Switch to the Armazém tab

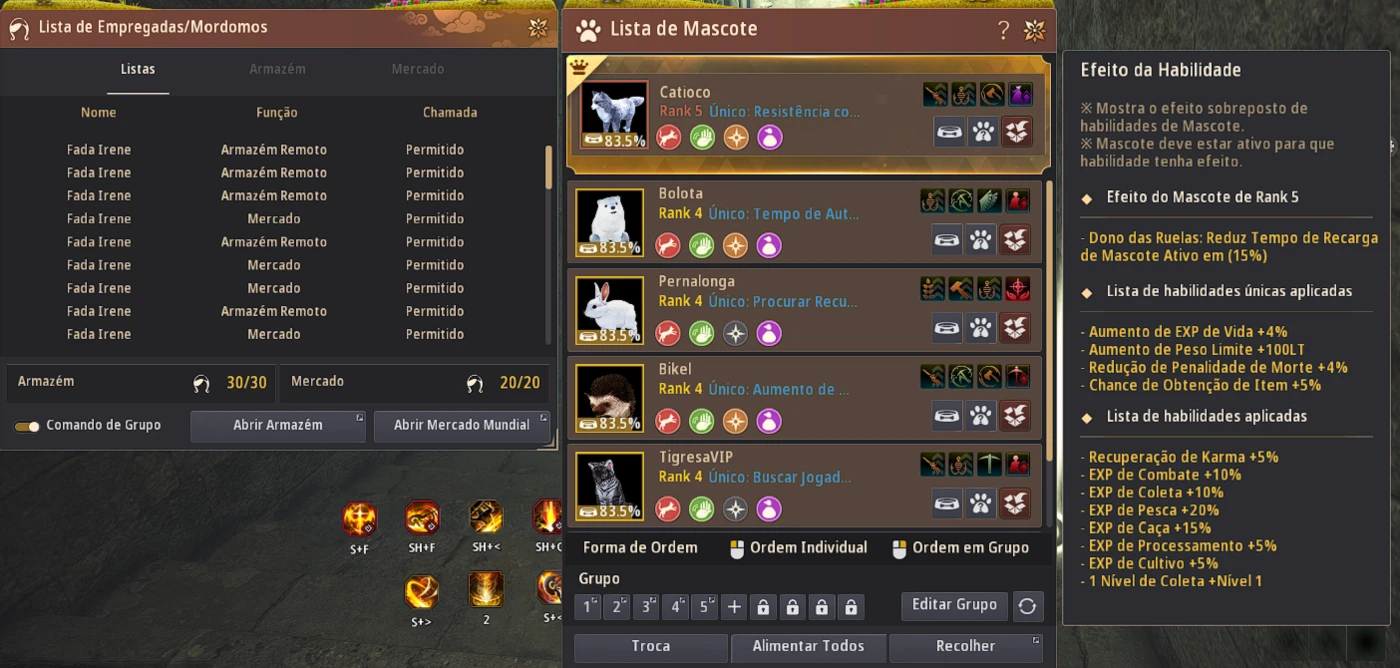[x=277, y=69]
